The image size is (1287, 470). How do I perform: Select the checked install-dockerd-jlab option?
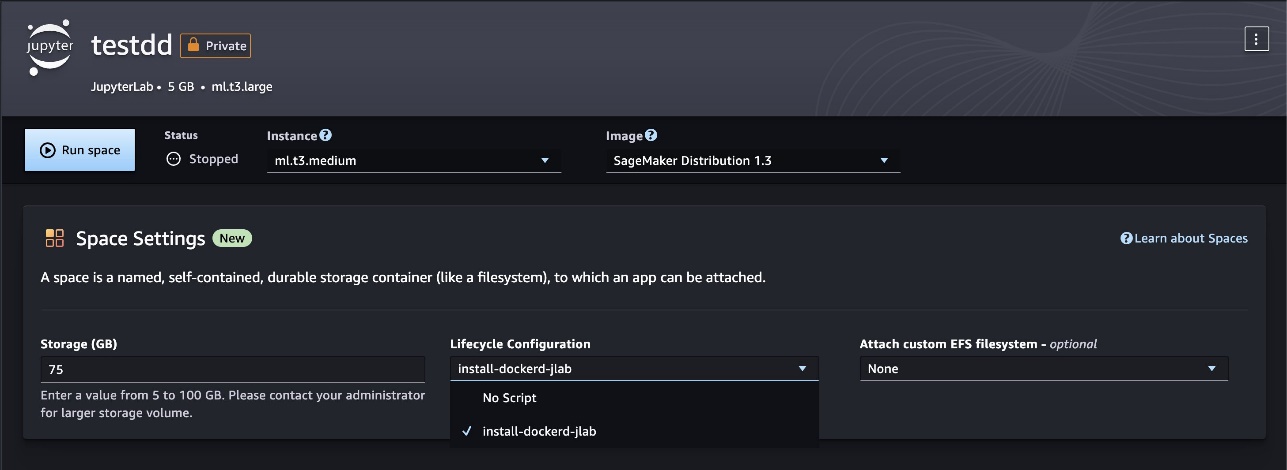(634, 431)
